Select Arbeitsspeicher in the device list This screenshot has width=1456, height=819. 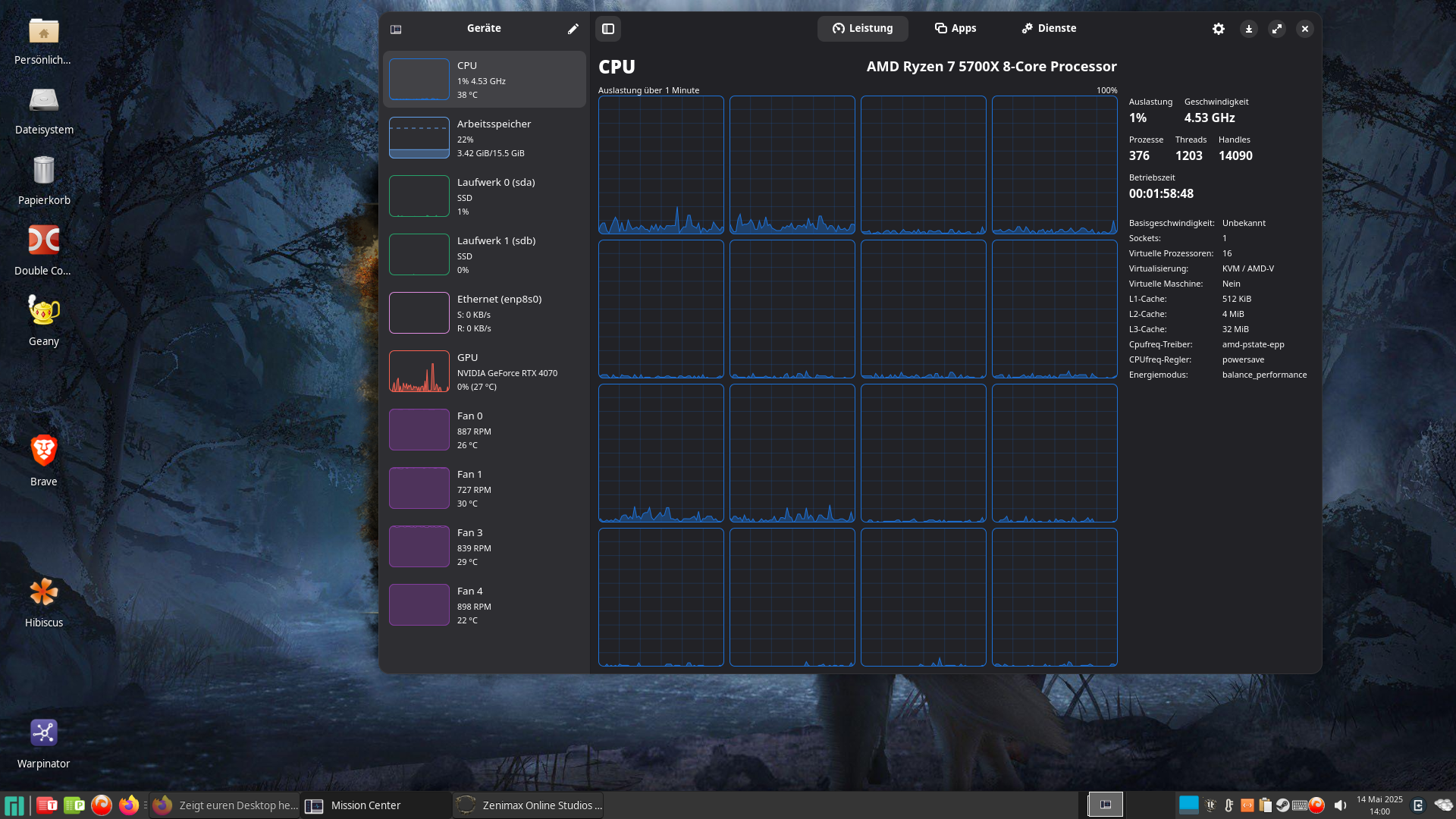tap(484, 137)
